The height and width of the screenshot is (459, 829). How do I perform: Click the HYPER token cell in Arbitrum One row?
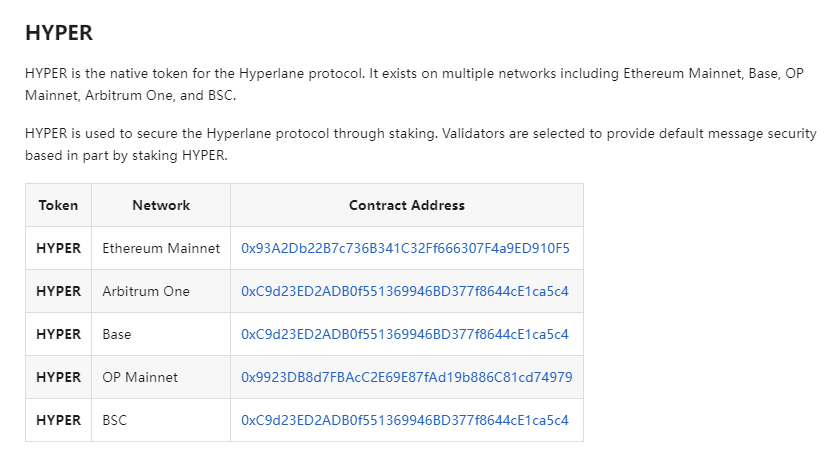point(58,291)
